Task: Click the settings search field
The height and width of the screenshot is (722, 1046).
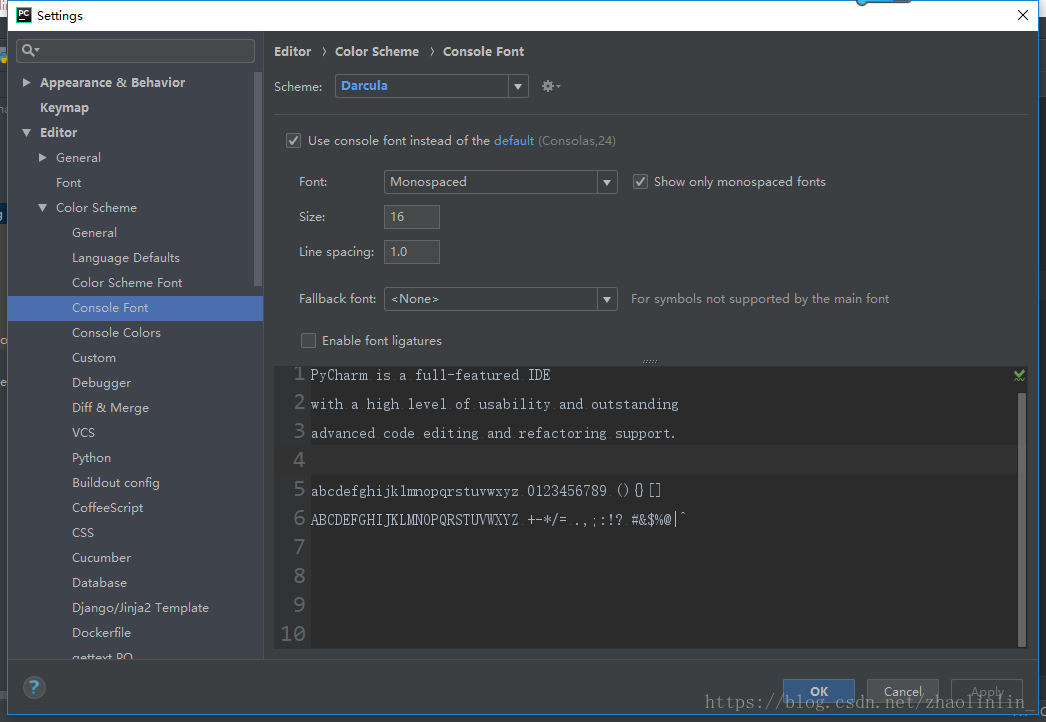Action: [x=135, y=51]
